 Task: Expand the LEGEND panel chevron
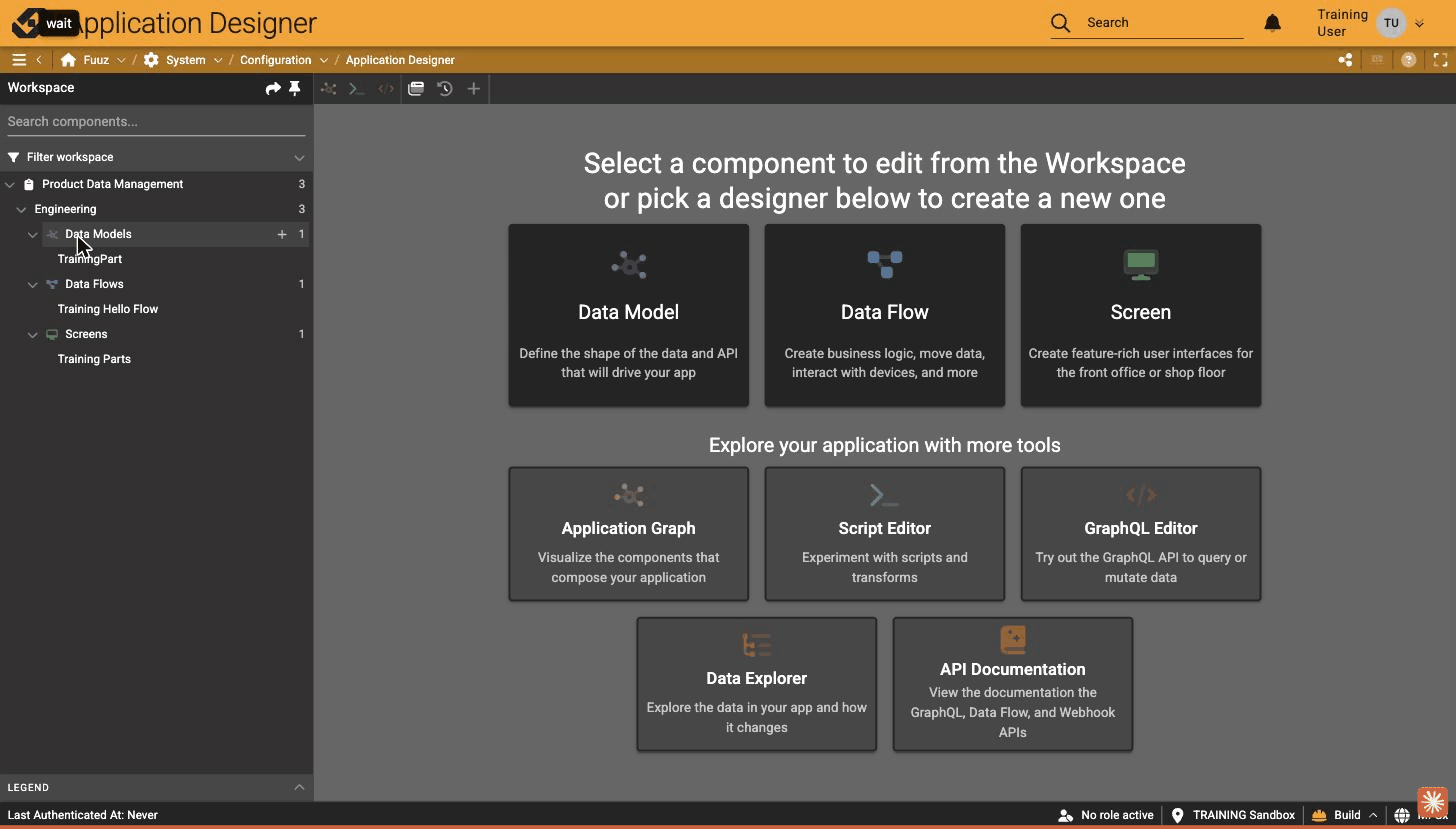[299, 787]
